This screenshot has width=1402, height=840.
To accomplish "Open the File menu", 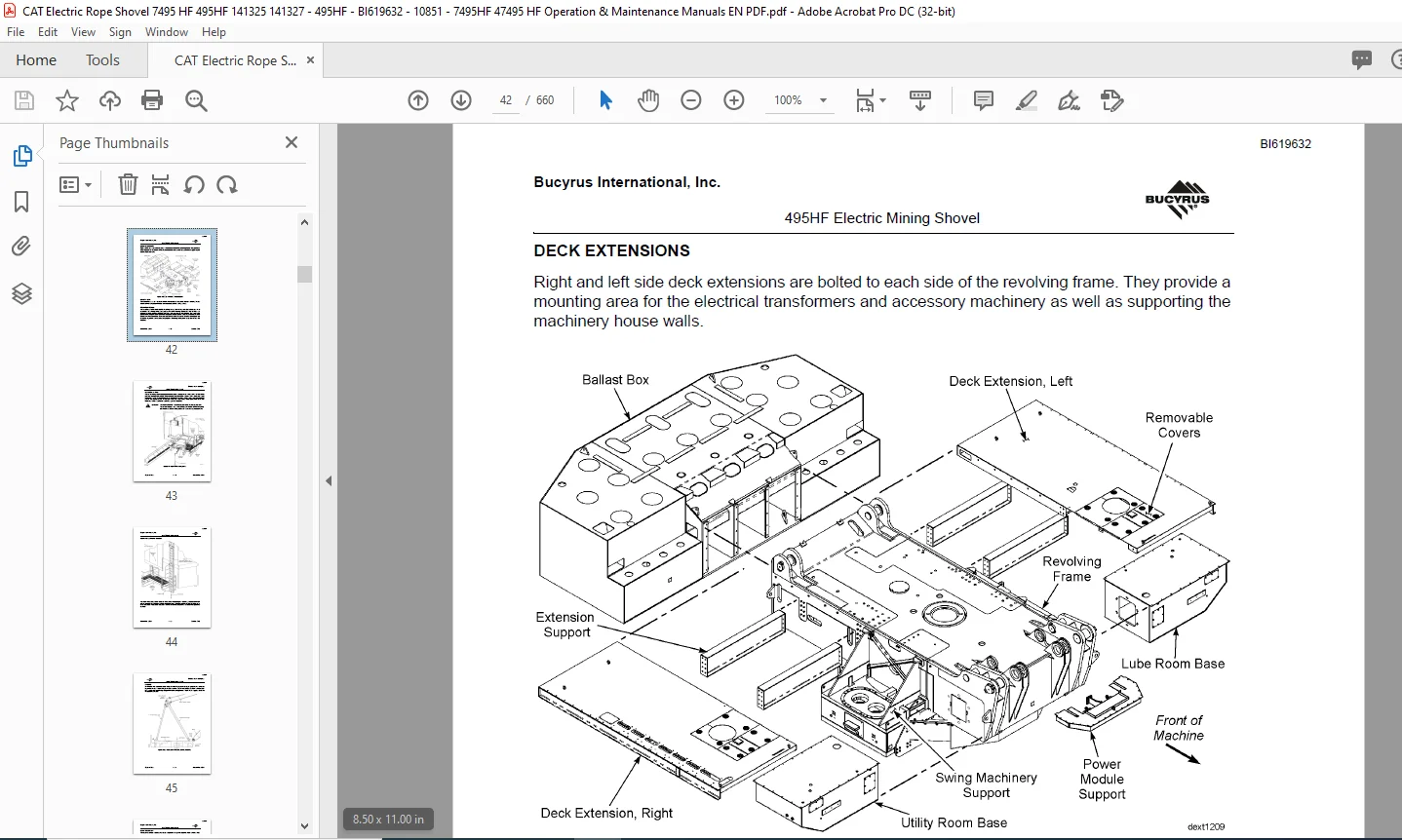I will coord(16,32).
